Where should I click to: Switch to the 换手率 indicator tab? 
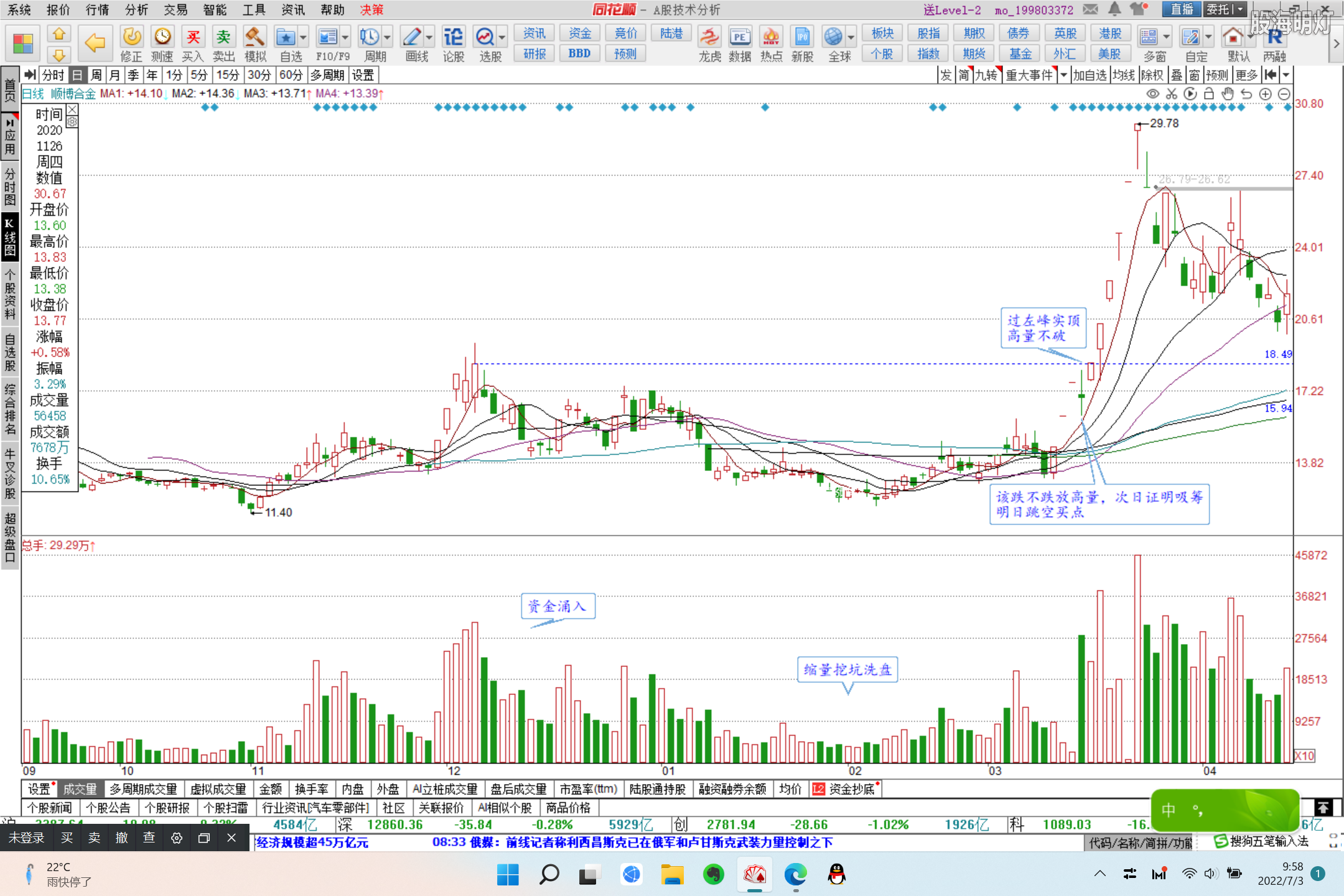tap(311, 789)
